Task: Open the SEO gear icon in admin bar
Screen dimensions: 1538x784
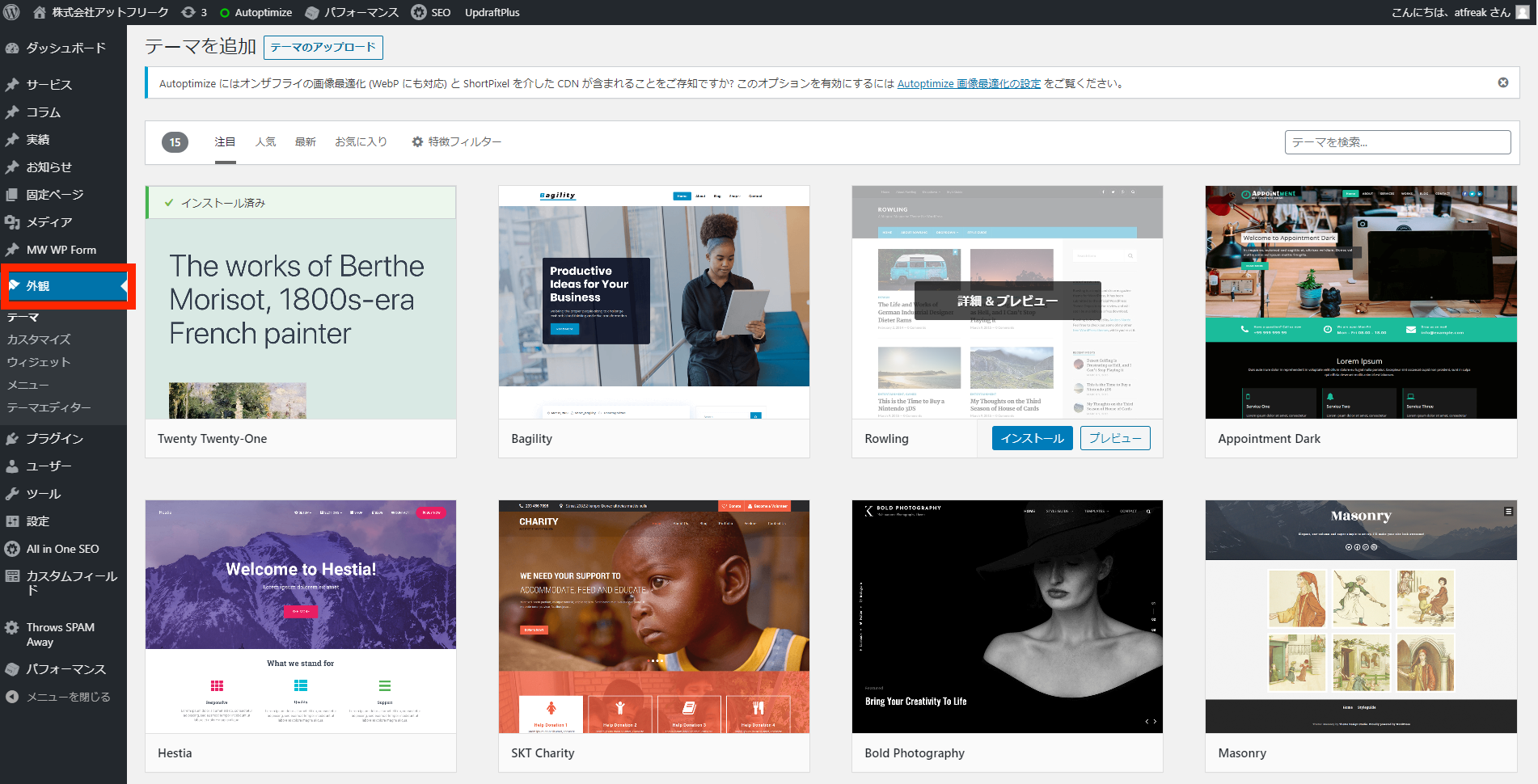Action: [x=419, y=12]
